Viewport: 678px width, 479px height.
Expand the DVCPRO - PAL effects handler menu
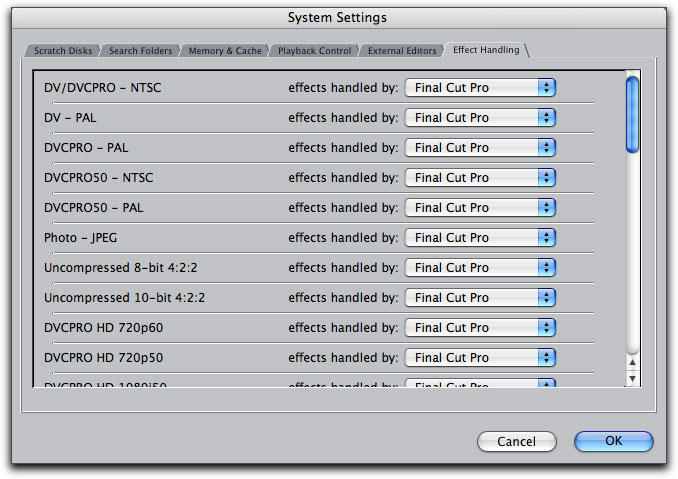[480, 148]
